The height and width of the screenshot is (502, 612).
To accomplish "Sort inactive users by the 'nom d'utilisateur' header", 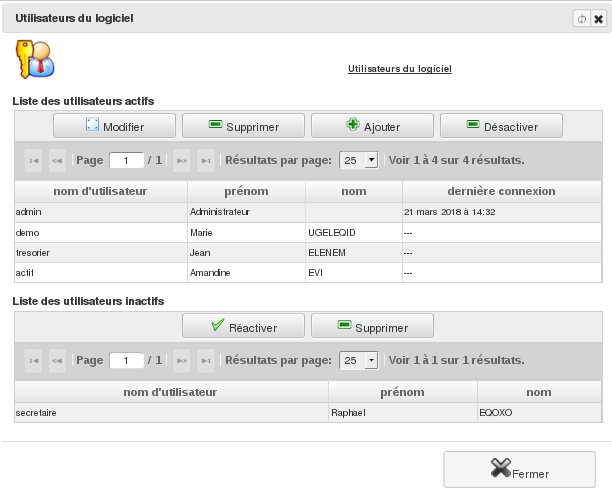I will tap(171, 392).
